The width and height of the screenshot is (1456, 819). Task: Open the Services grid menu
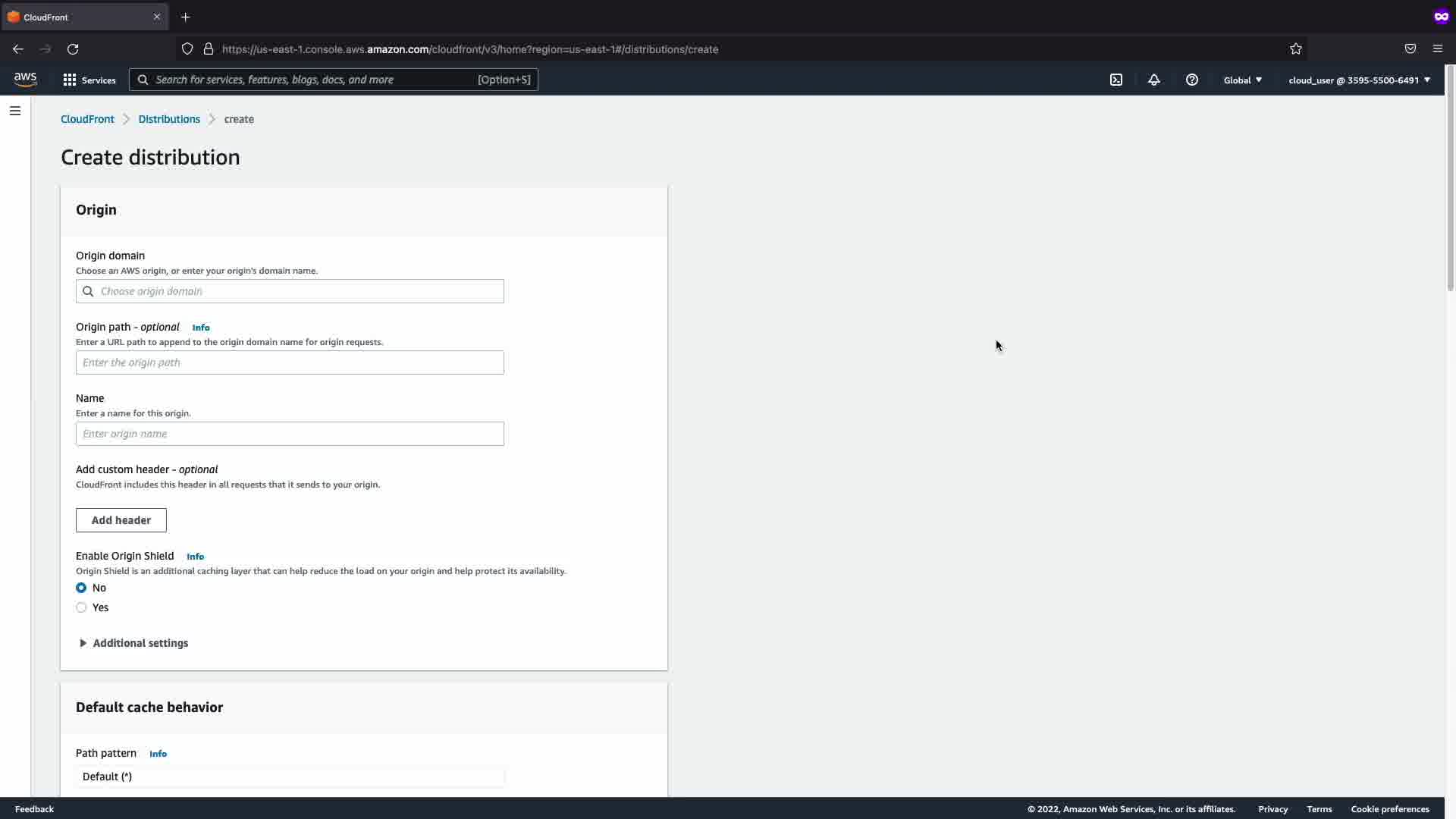click(x=89, y=80)
